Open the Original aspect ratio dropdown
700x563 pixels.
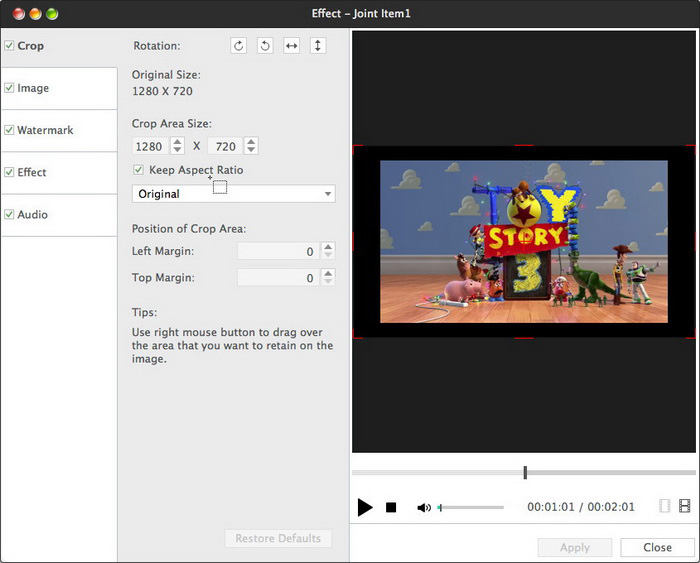233,194
